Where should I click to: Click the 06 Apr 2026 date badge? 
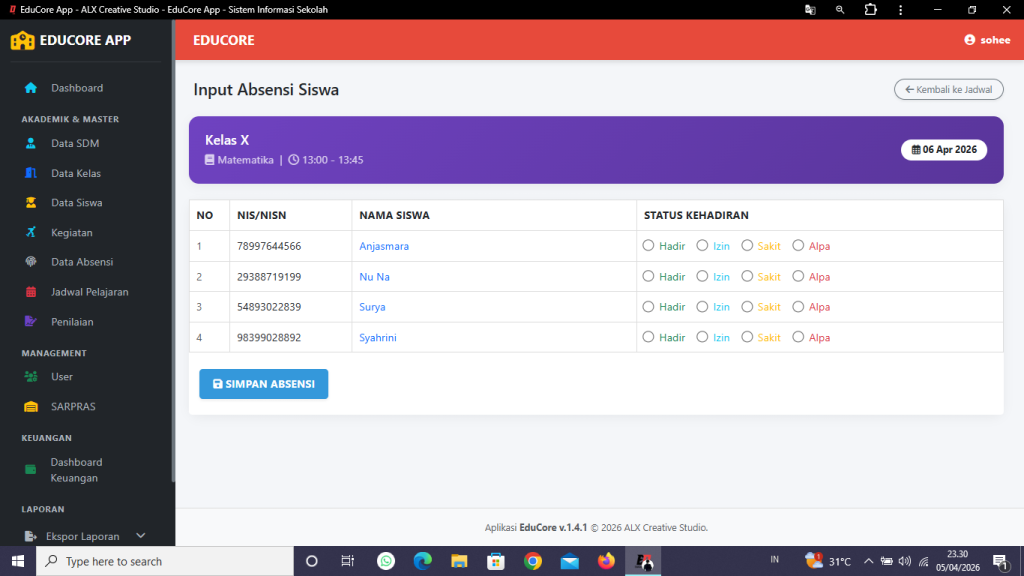pyautogui.click(x=944, y=150)
